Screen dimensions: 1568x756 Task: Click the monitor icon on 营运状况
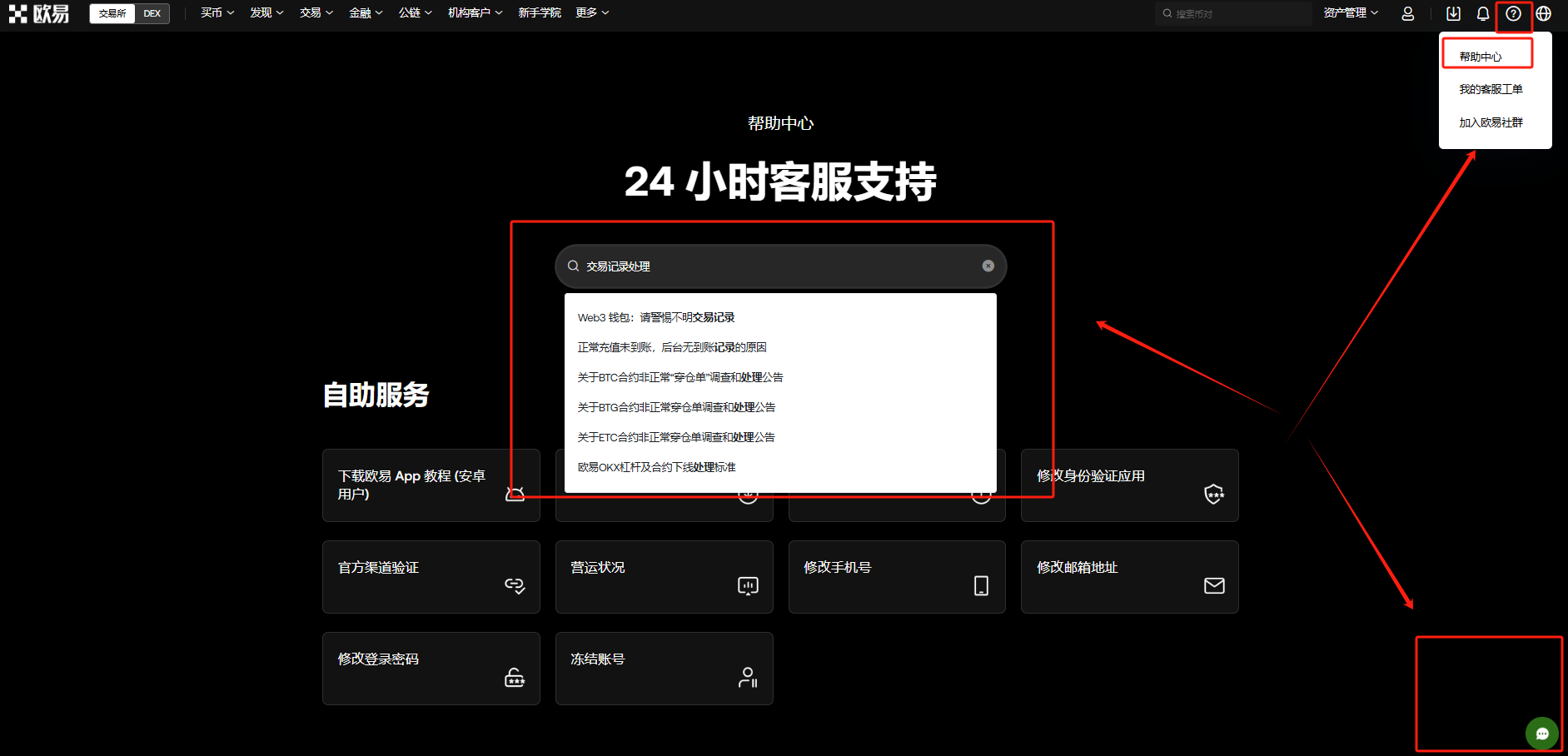748,586
